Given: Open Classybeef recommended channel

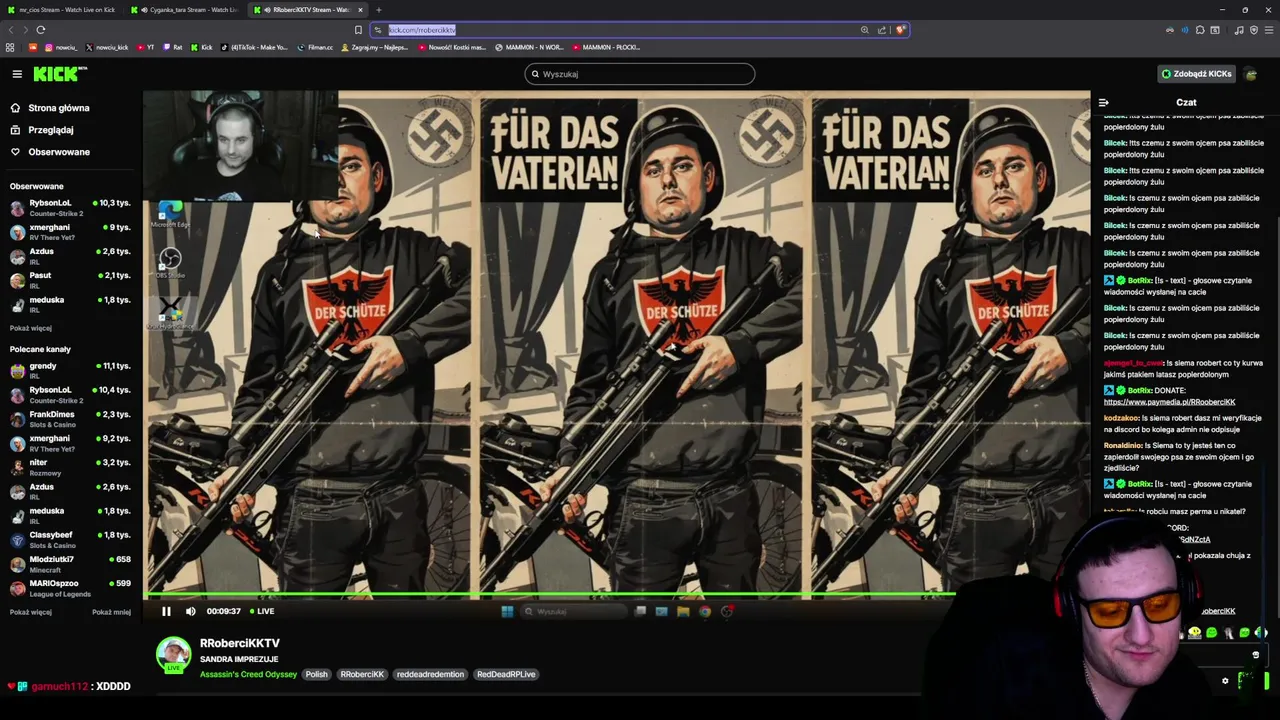Looking at the screenshot, I should coord(70,540).
